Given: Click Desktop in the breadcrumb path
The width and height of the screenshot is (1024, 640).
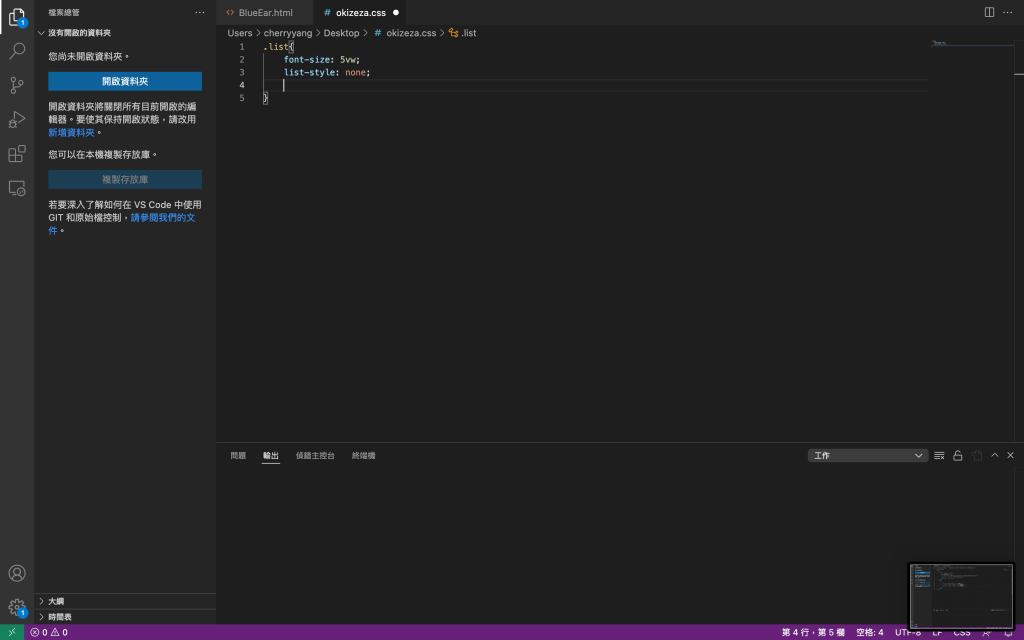Looking at the screenshot, I should coord(342,33).
